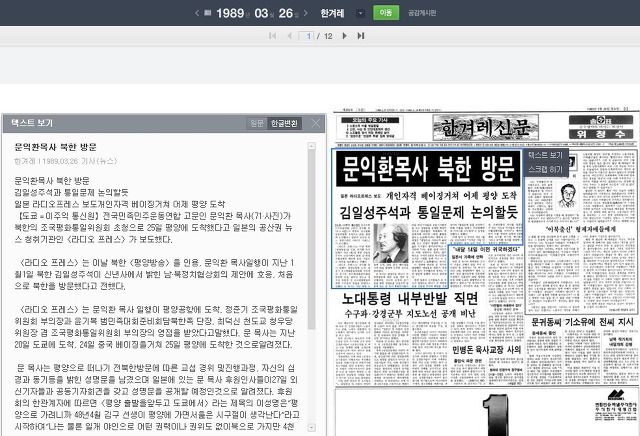The image size is (640, 436).
Task: Click the text panel scroll up arrow
Action: 311,146
